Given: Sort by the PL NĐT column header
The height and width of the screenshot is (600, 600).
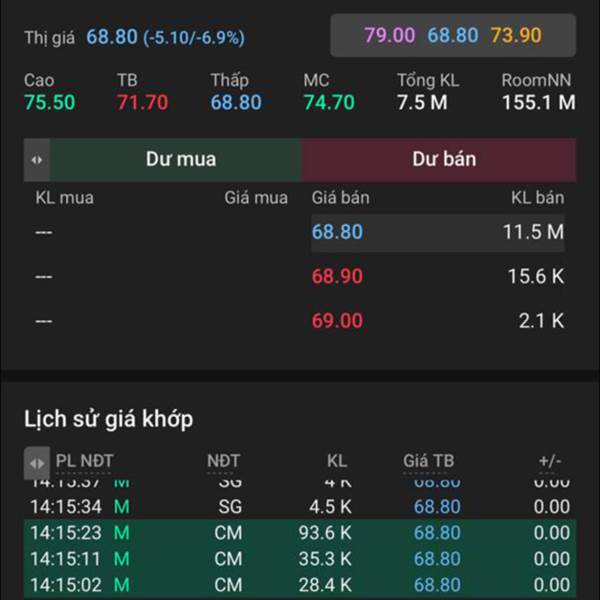Looking at the screenshot, I should pyautogui.click(x=85, y=461).
